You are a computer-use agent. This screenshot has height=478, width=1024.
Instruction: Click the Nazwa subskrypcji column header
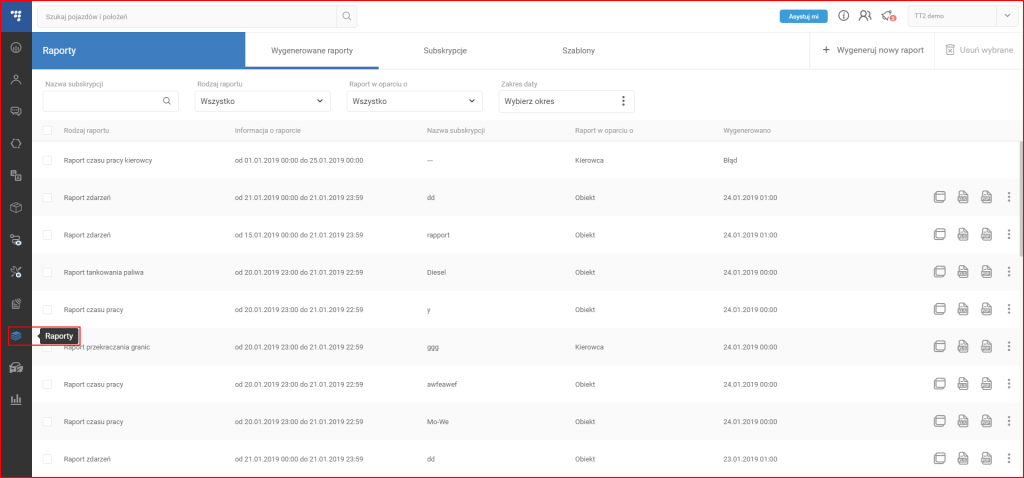coord(456,131)
